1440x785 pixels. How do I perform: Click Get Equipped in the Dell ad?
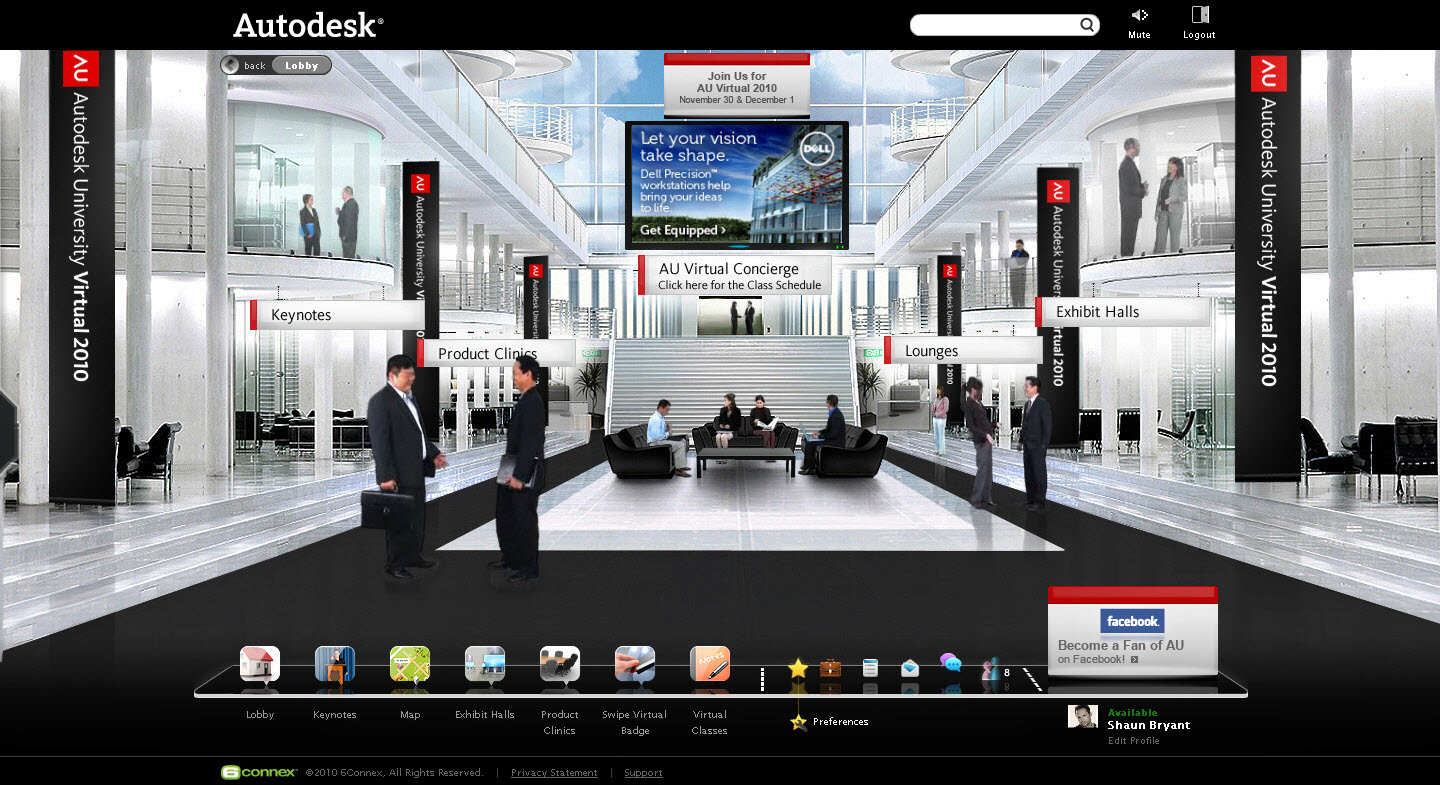coord(683,230)
